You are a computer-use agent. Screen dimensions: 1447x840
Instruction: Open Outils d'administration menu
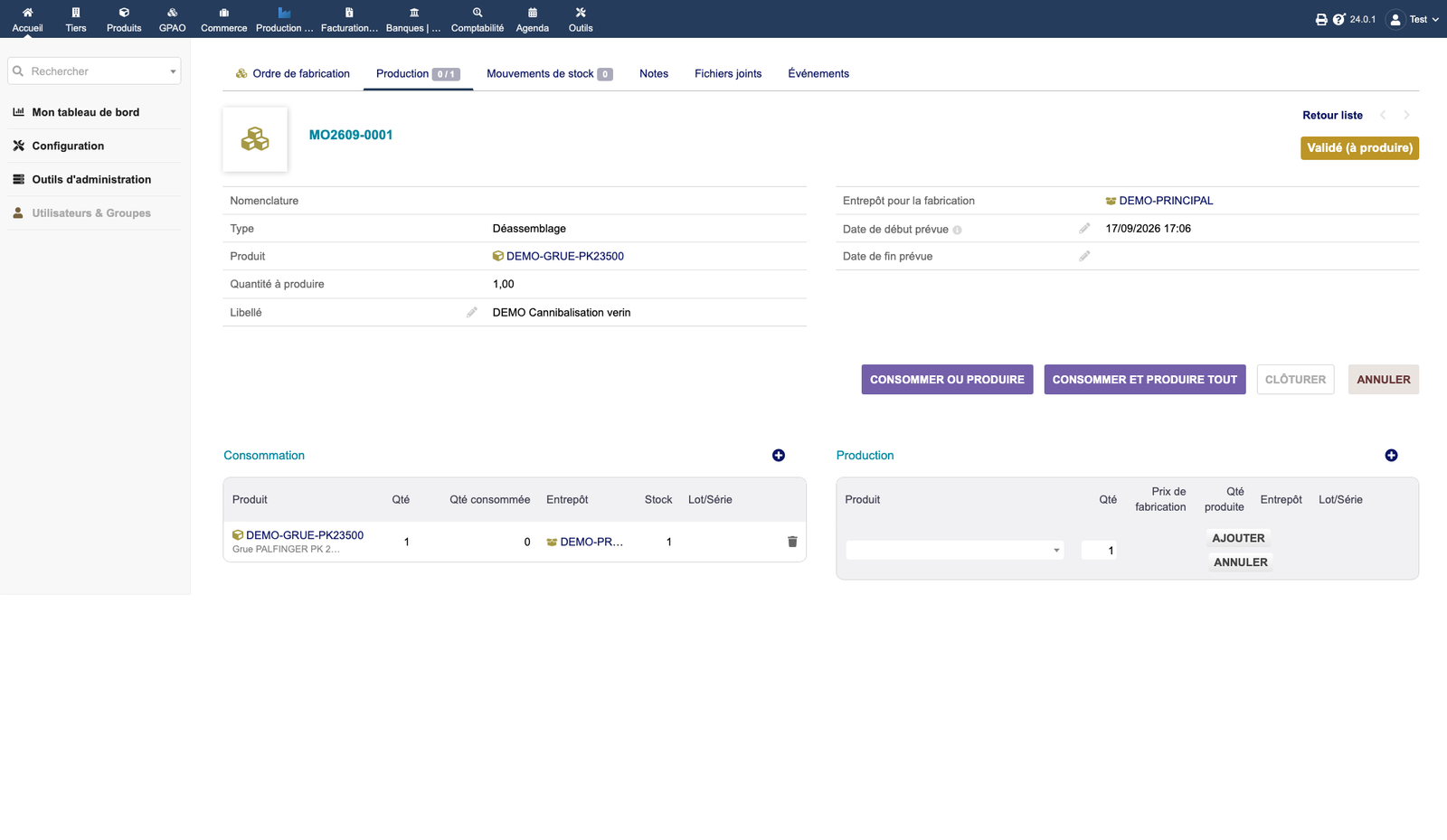91,179
